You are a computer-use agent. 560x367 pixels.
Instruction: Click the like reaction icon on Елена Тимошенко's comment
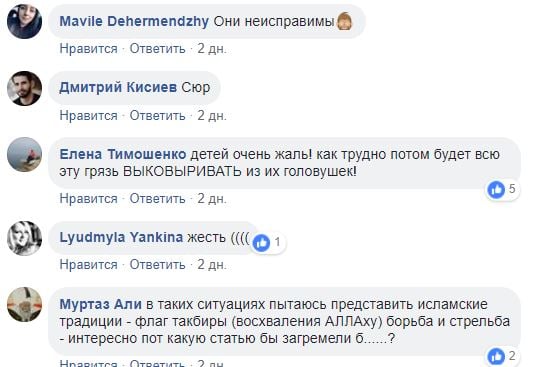[x=496, y=189]
